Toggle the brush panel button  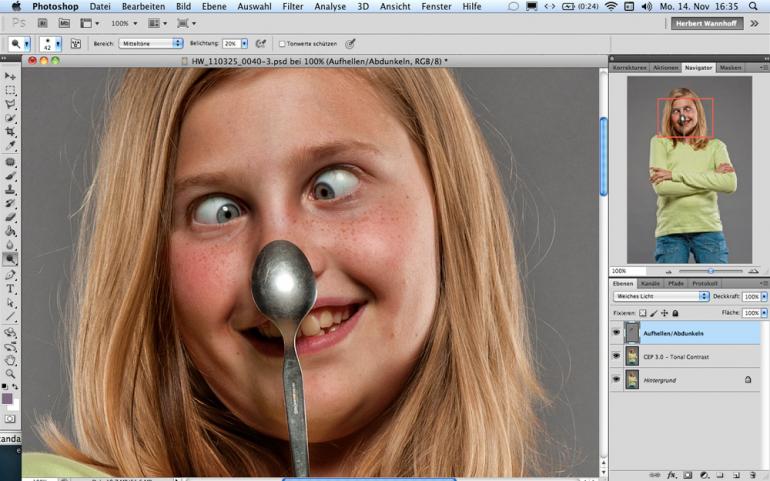point(76,44)
